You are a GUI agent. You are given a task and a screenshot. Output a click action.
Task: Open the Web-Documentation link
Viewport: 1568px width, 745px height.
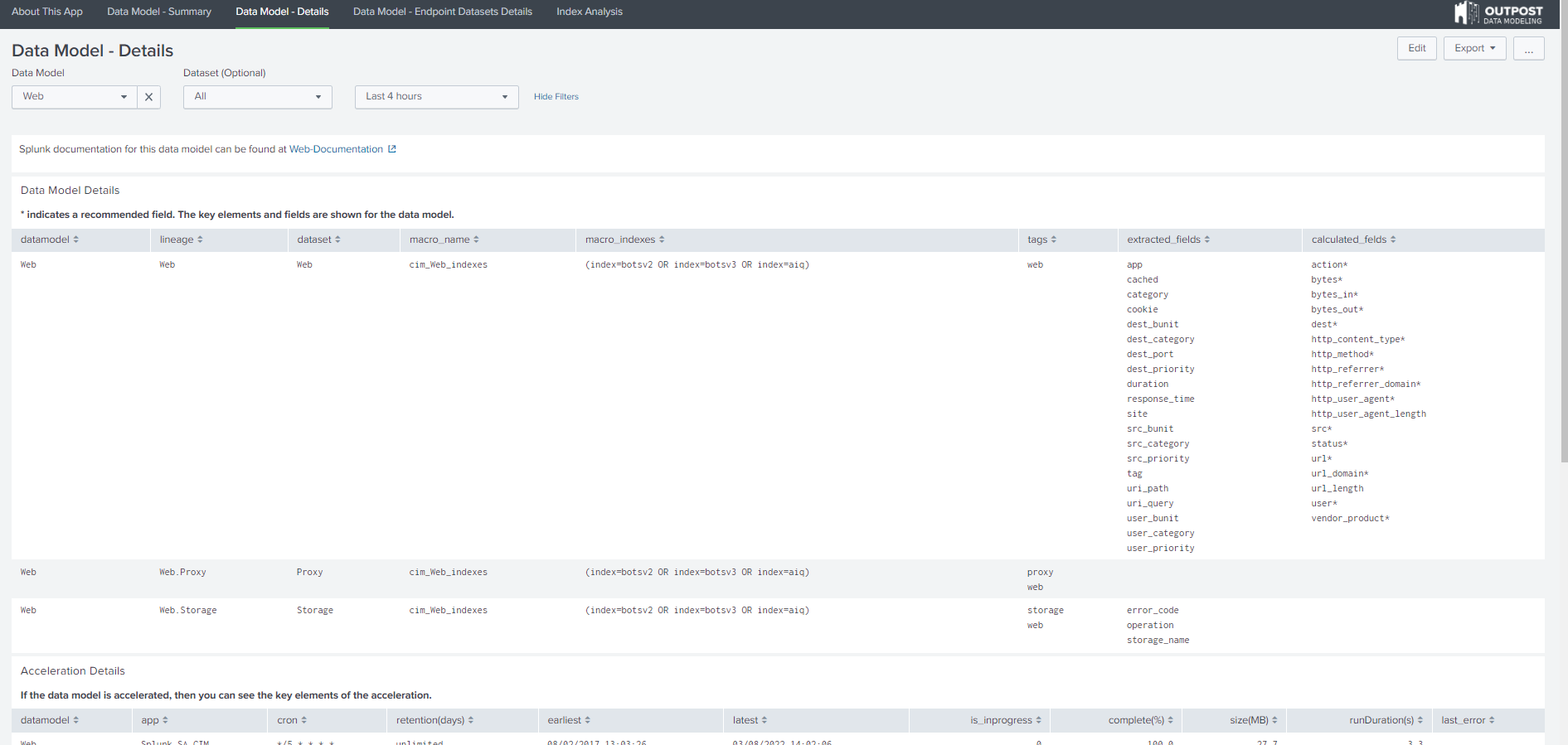point(336,149)
